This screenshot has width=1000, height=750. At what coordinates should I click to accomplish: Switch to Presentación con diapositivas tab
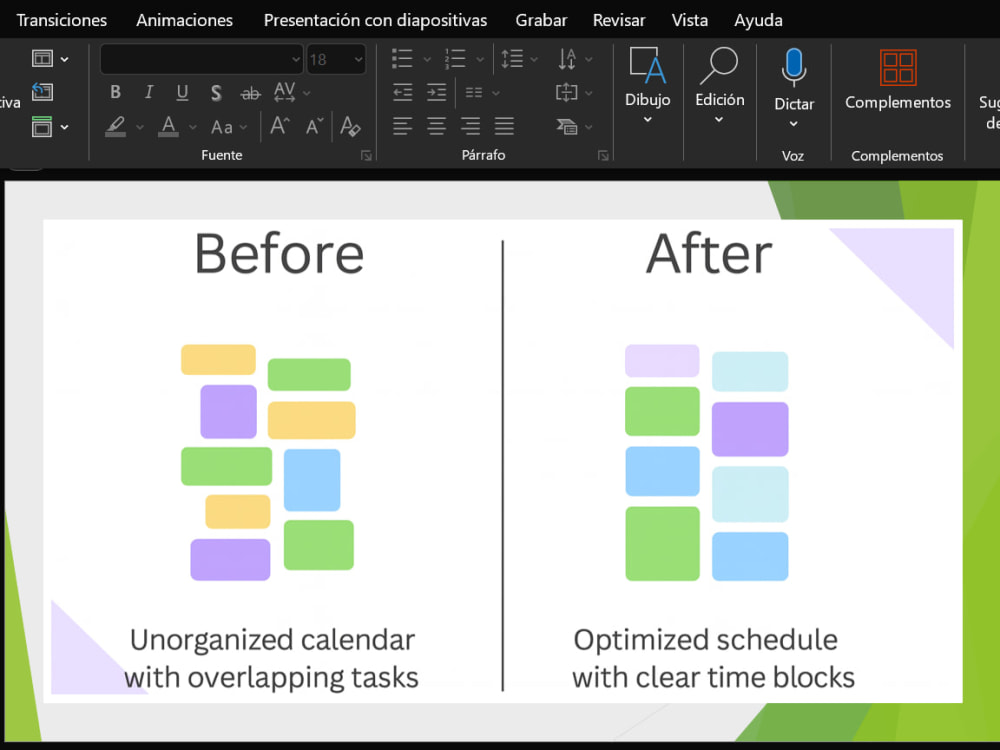[x=376, y=20]
